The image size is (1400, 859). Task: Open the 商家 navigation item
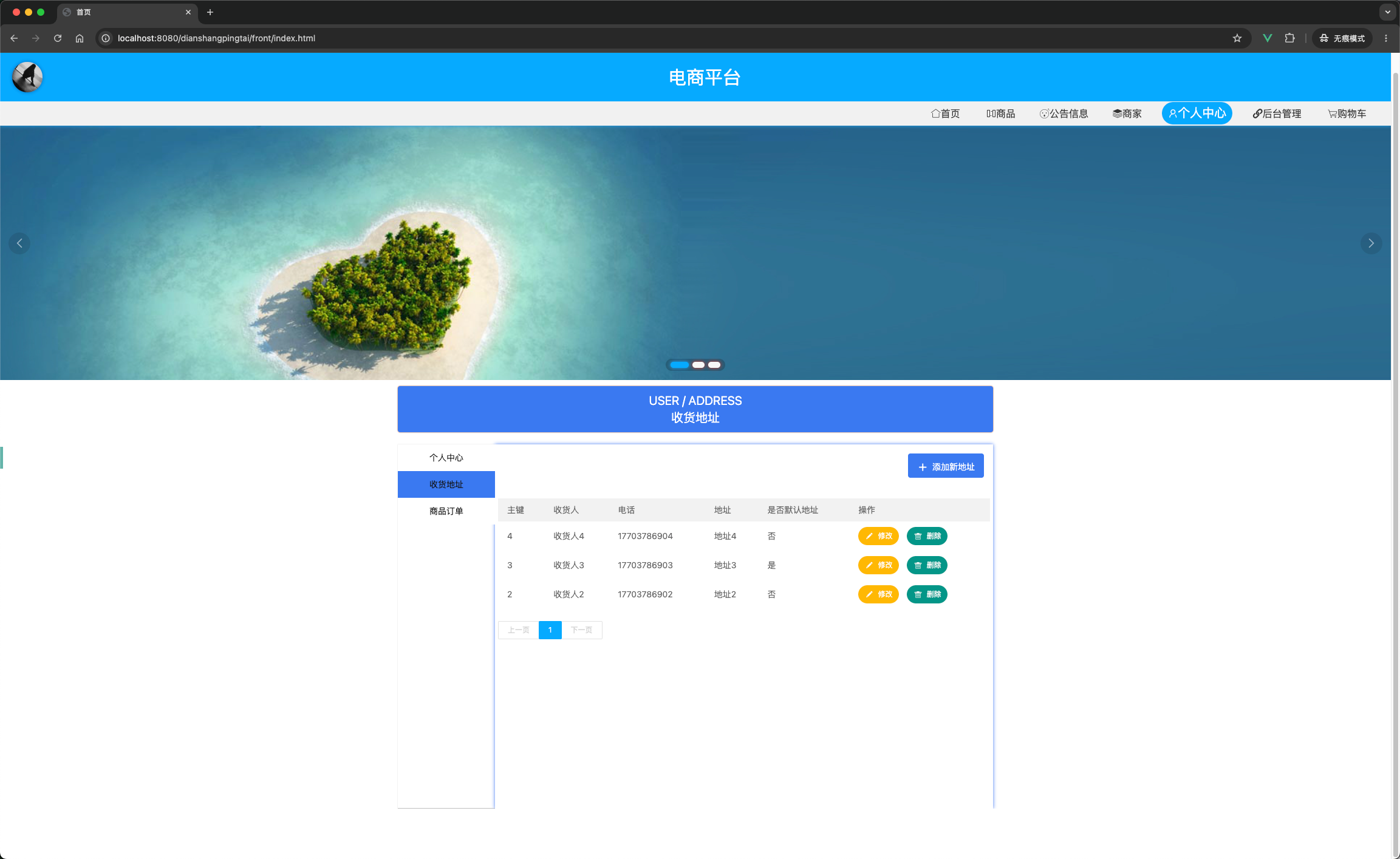pyautogui.click(x=1127, y=114)
